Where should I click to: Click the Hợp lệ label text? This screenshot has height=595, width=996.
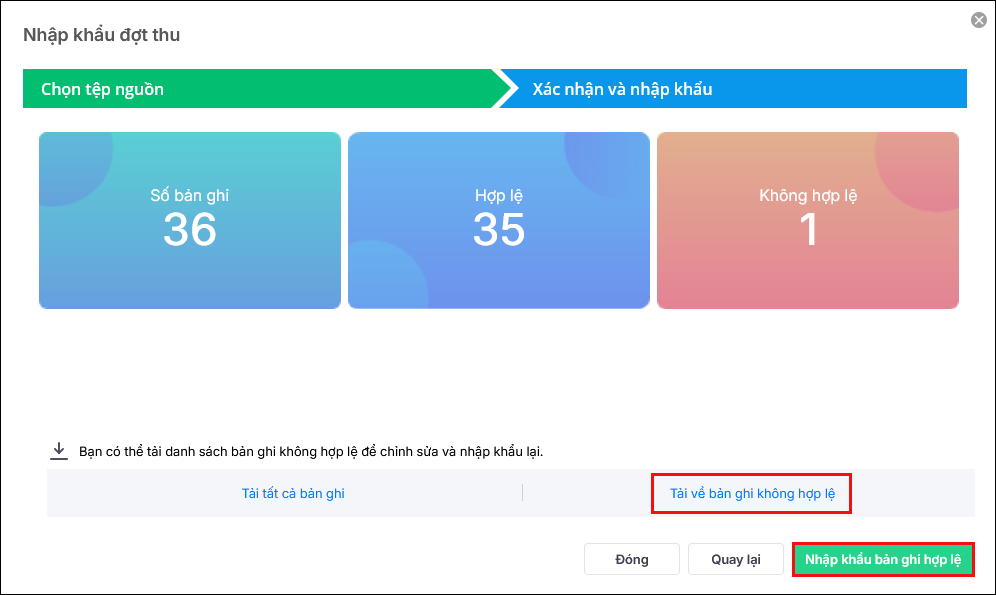click(x=499, y=196)
